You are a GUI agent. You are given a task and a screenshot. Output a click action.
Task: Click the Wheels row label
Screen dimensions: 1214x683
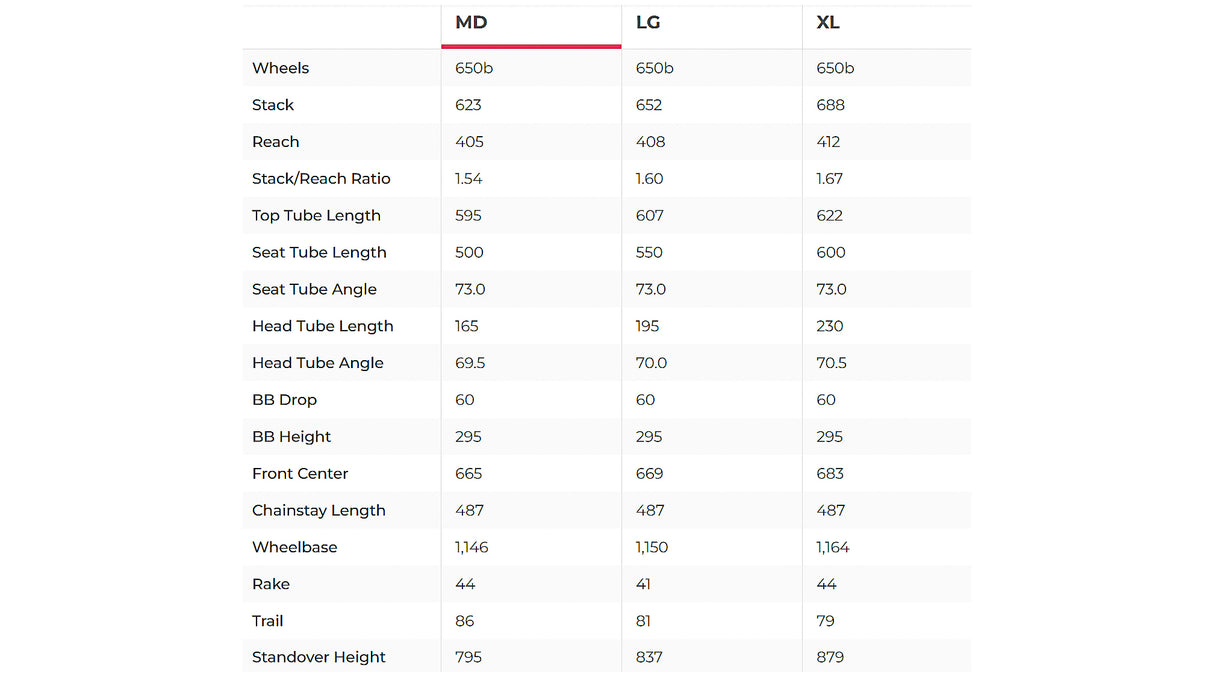281,68
